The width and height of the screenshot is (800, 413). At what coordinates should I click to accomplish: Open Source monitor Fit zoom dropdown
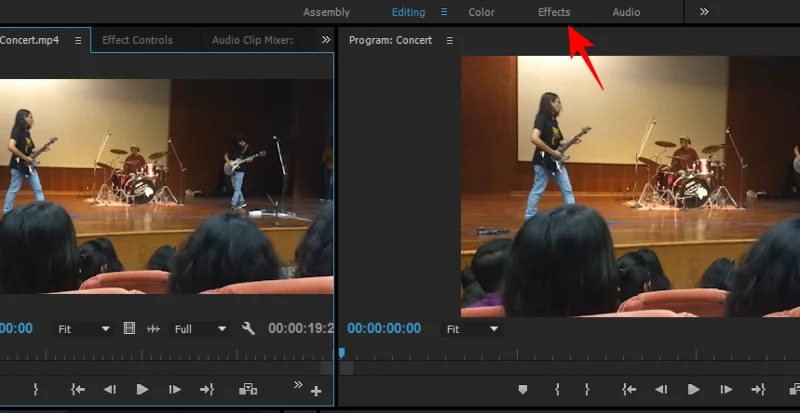click(84, 328)
